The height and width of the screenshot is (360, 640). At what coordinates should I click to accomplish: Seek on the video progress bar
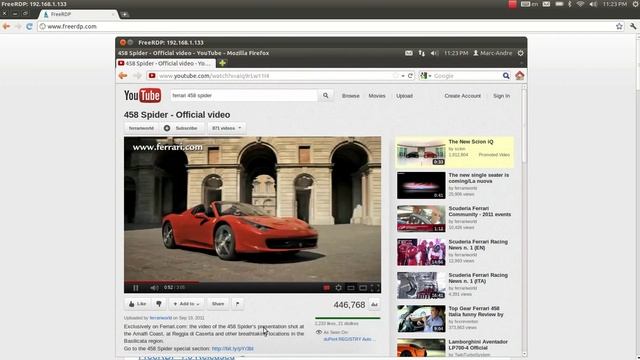[253, 282]
